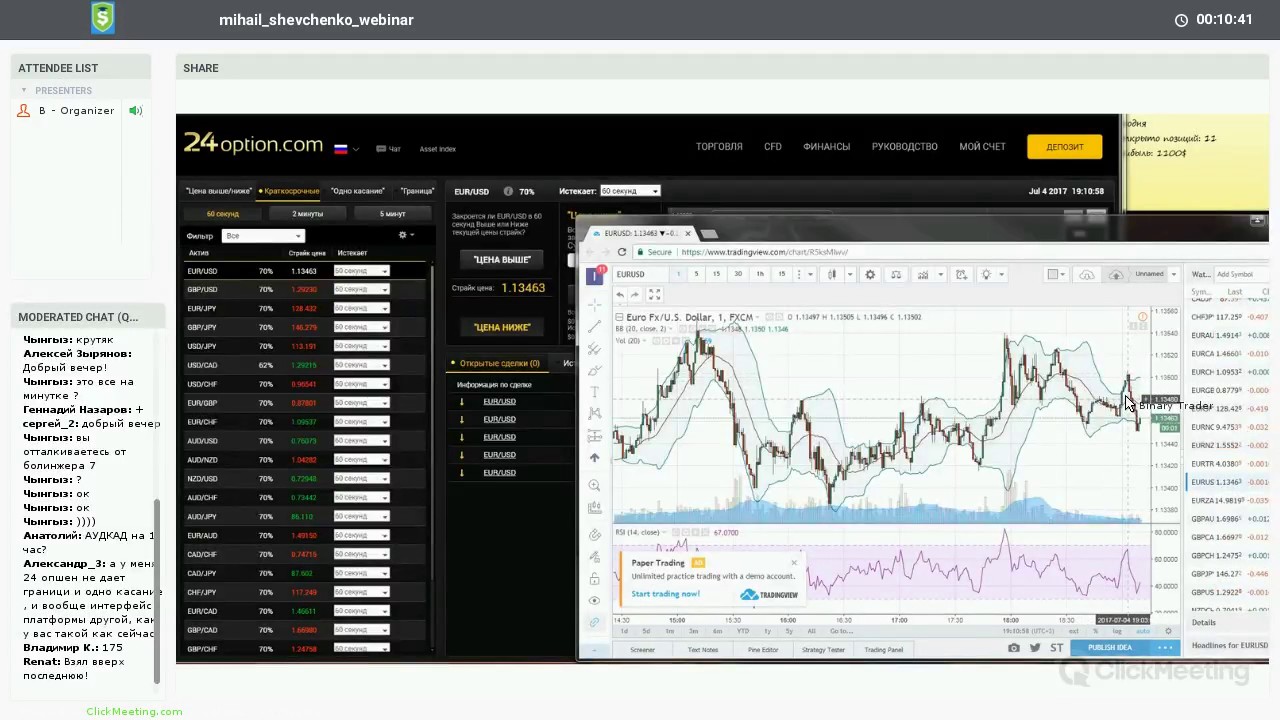Reload the TradingView browser page
1280x720 pixels.
pos(622,252)
